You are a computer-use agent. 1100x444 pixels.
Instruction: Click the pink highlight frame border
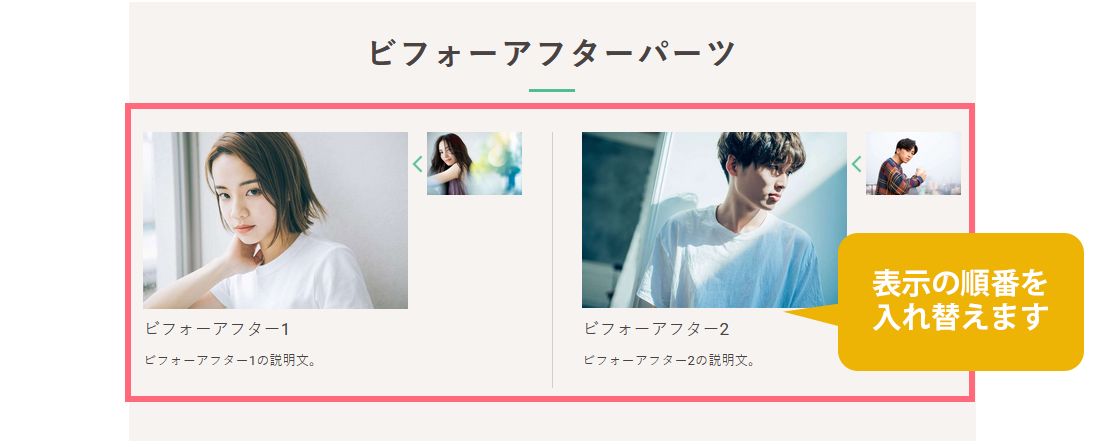click(x=550, y=107)
